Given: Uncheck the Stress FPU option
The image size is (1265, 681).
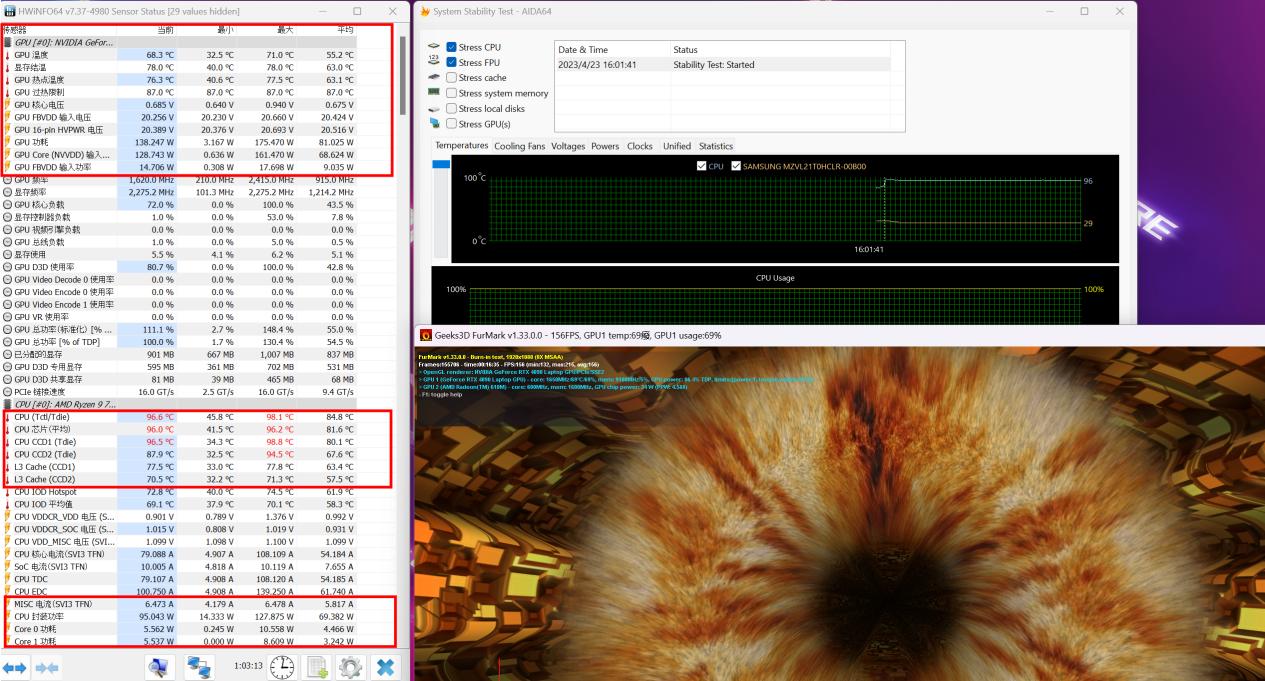Looking at the screenshot, I should pos(451,61).
